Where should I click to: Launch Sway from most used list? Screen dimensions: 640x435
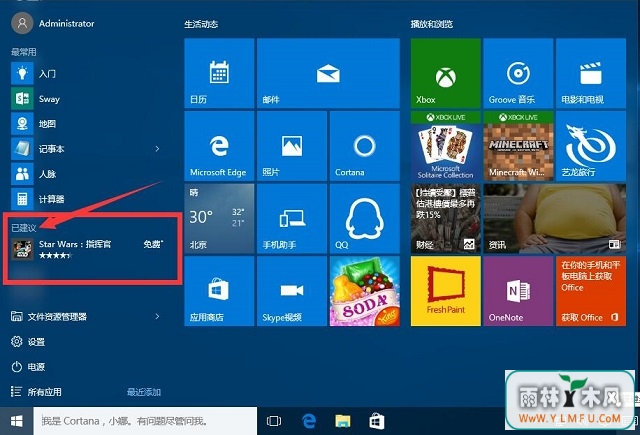pyautogui.click(x=86, y=99)
